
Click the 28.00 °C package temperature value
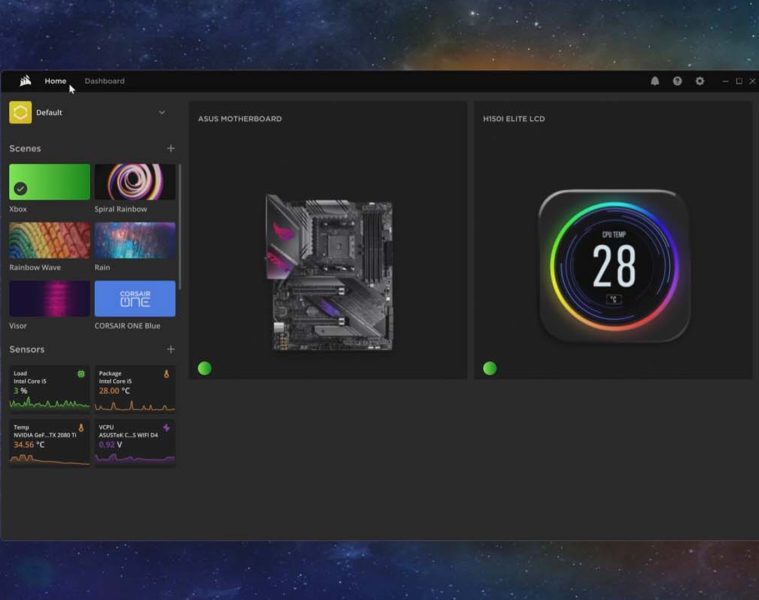pyautogui.click(x=114, y=390)
